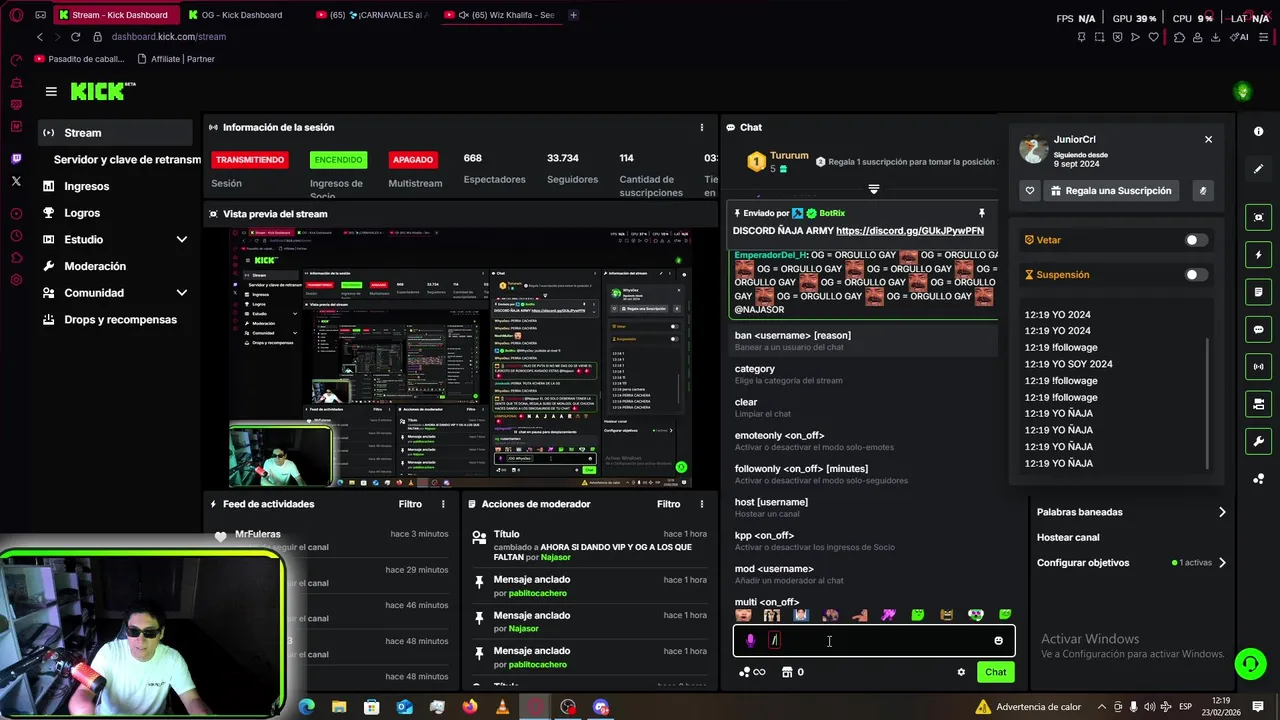Open Drops y recompensas

point(120,320)
